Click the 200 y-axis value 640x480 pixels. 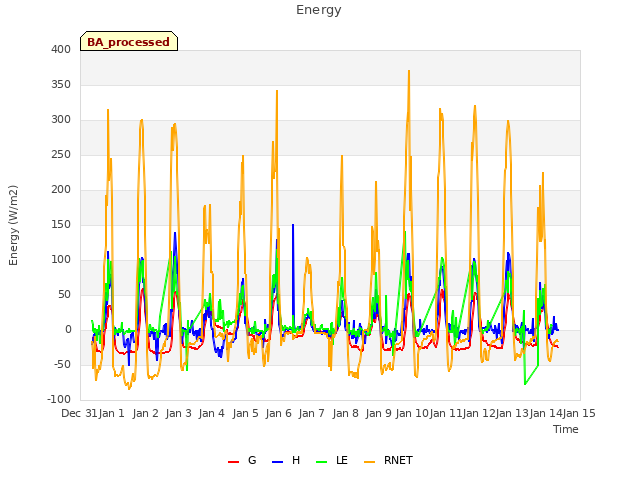(x=61, y=189)
